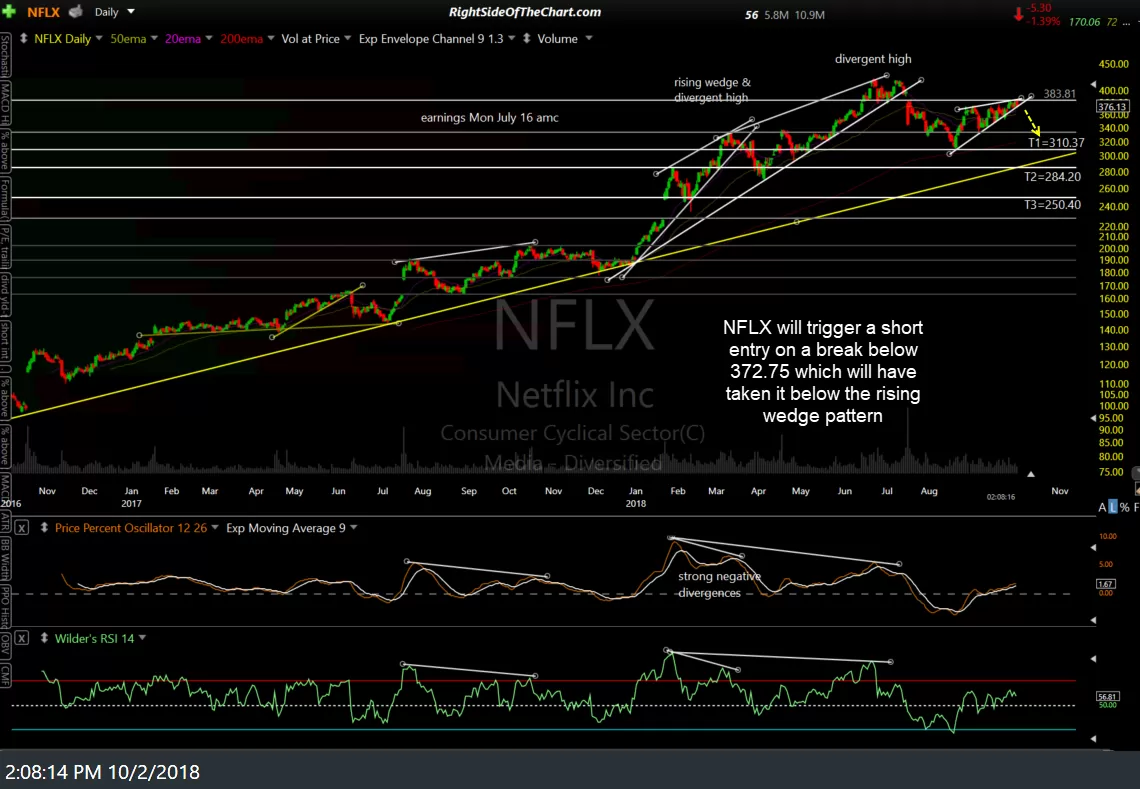Click the 'divergent high' annotation text
The height and width of the screenshot is (789, 1140).
(x=872, y=59)
